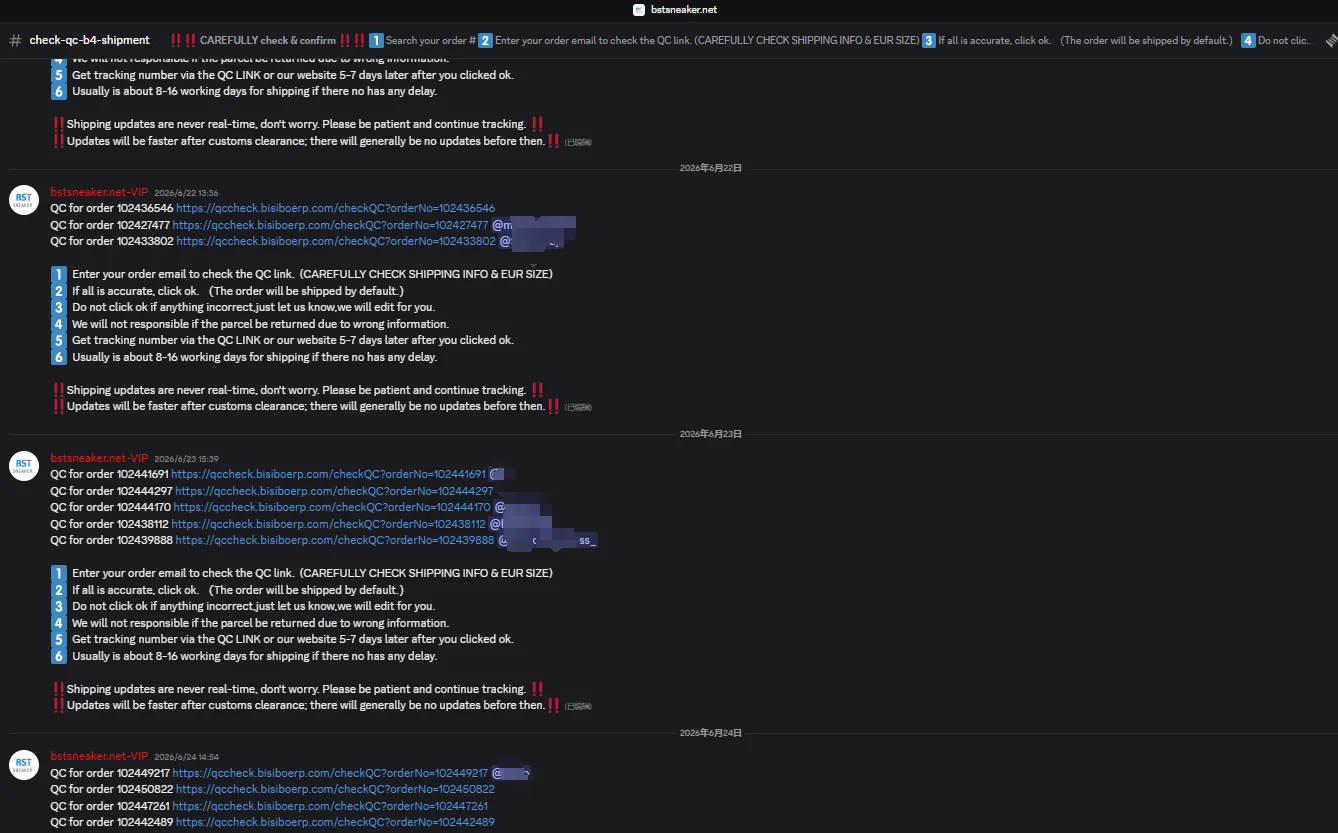Click the BST avatar on the 2026/6/22 message
The height and width of the screenshot is (833, 1338).
point(24,199)
